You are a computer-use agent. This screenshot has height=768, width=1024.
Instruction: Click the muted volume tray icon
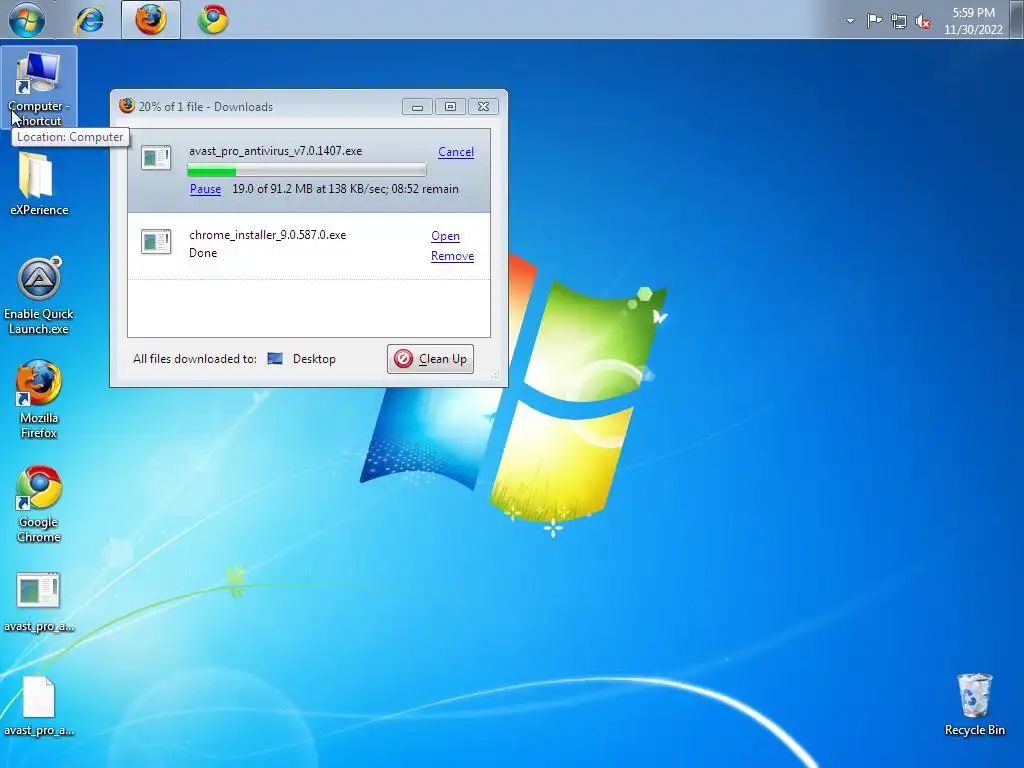923,21
